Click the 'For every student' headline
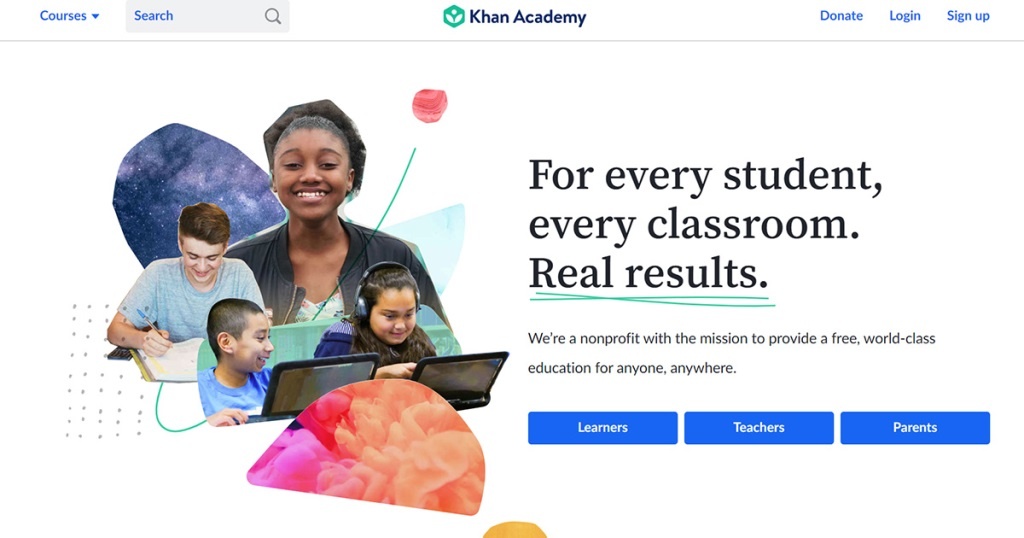The height and width of the screenshot is (538, 1024). coord(705,176)
